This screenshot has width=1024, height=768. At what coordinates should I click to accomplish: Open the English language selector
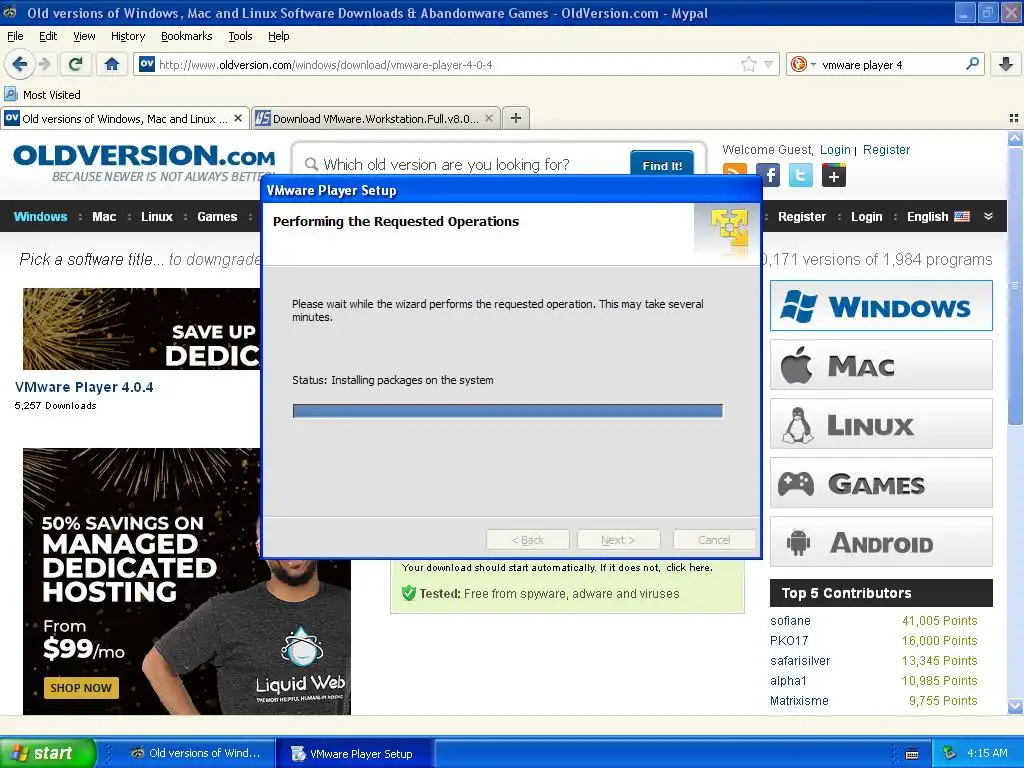click(x=938, y=217)
